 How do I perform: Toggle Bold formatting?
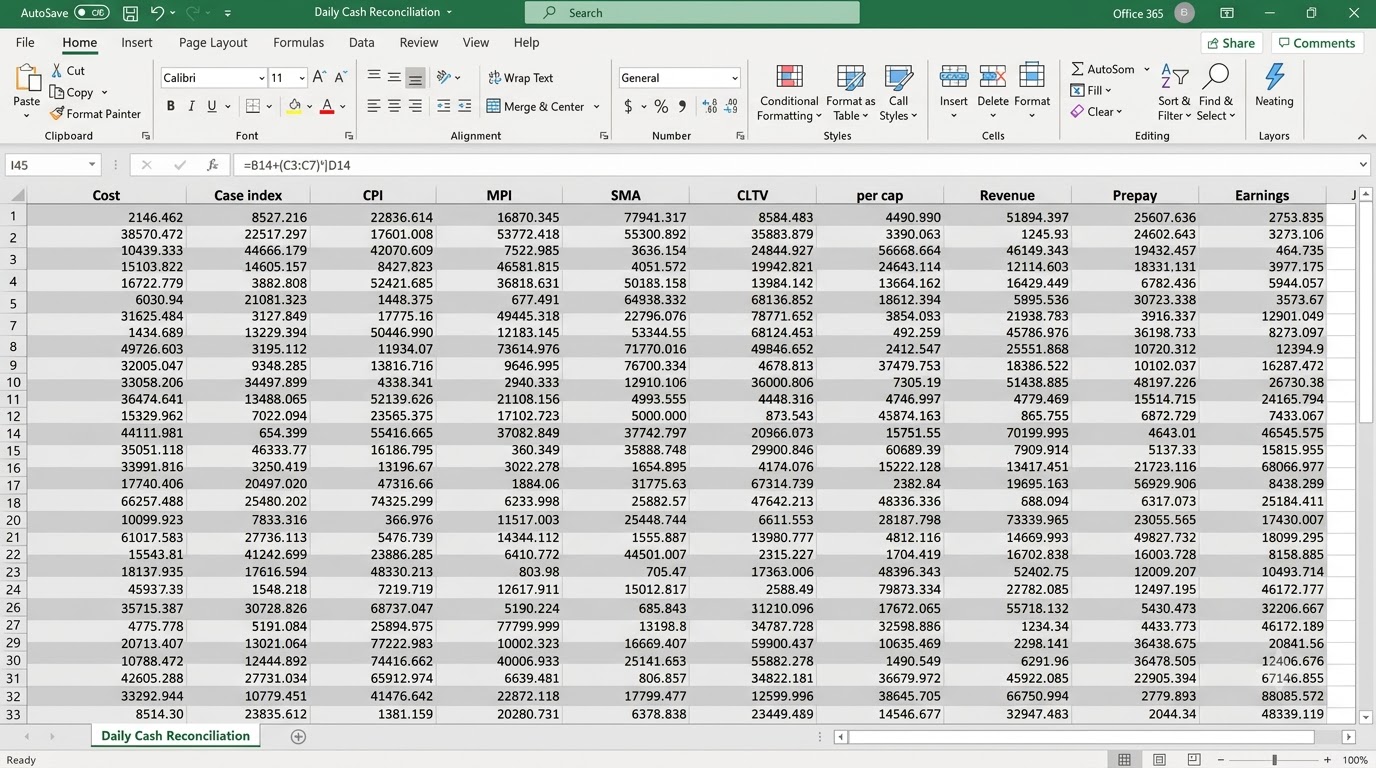pos(170,106)
